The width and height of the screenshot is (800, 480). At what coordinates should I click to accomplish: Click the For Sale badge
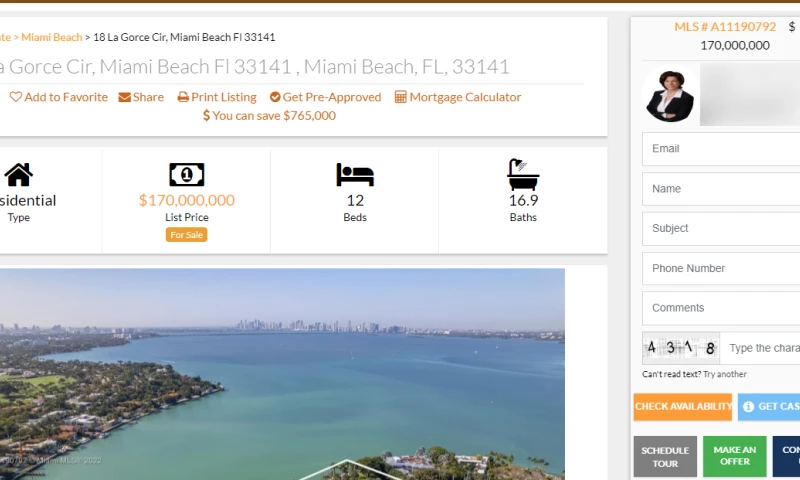[x=187, y=235]
